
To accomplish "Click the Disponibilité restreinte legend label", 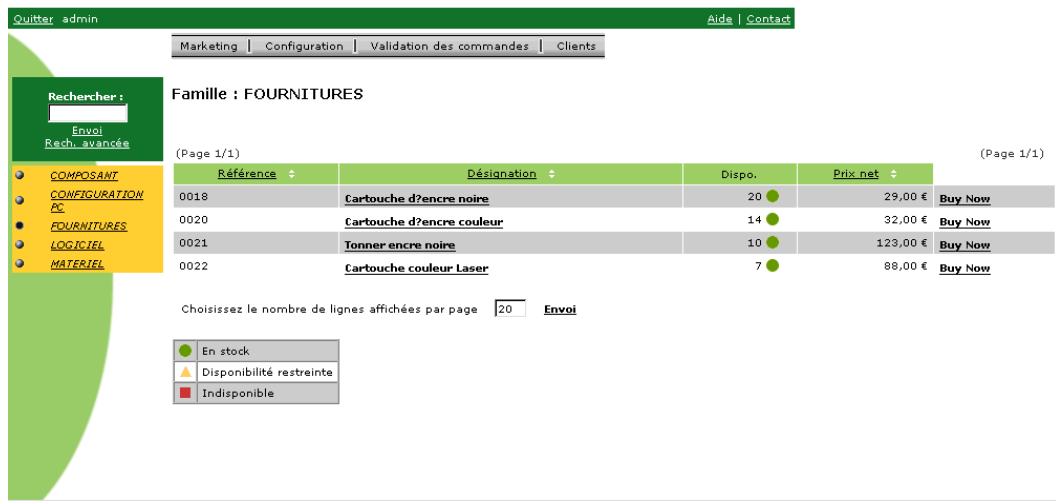I will 267,372.
